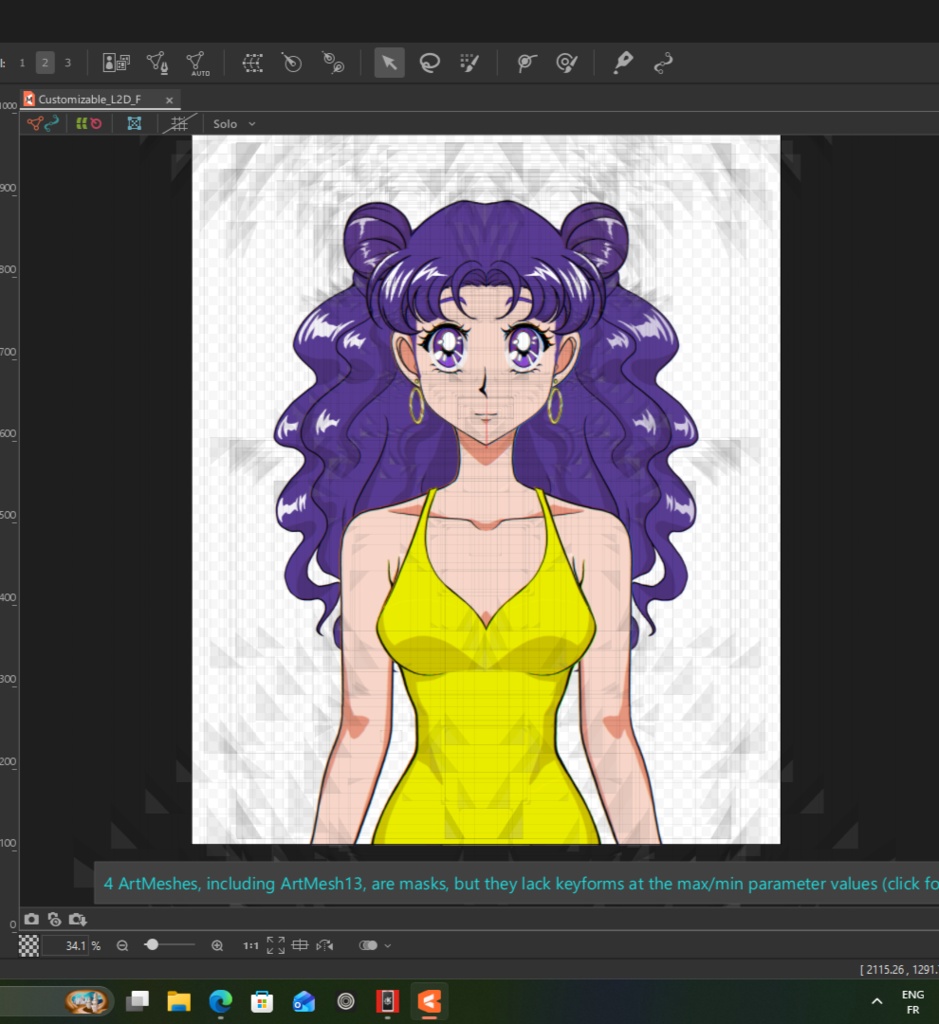Select manual mesh edit tool
This screenshot has height=1024, width=939.
(x=157, y=63)
